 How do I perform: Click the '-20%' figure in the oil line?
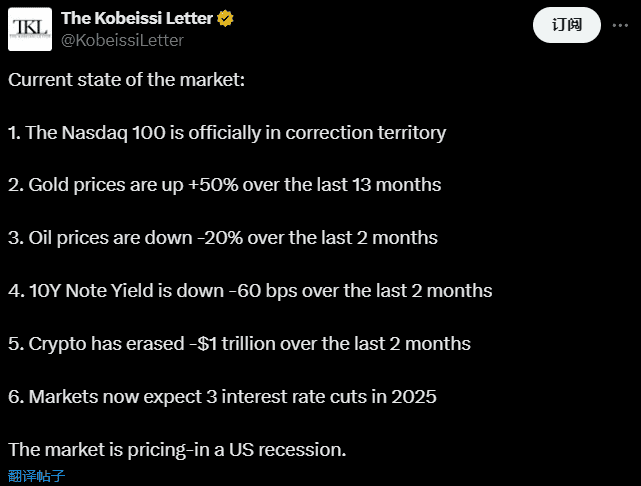[x=220, y=238]
